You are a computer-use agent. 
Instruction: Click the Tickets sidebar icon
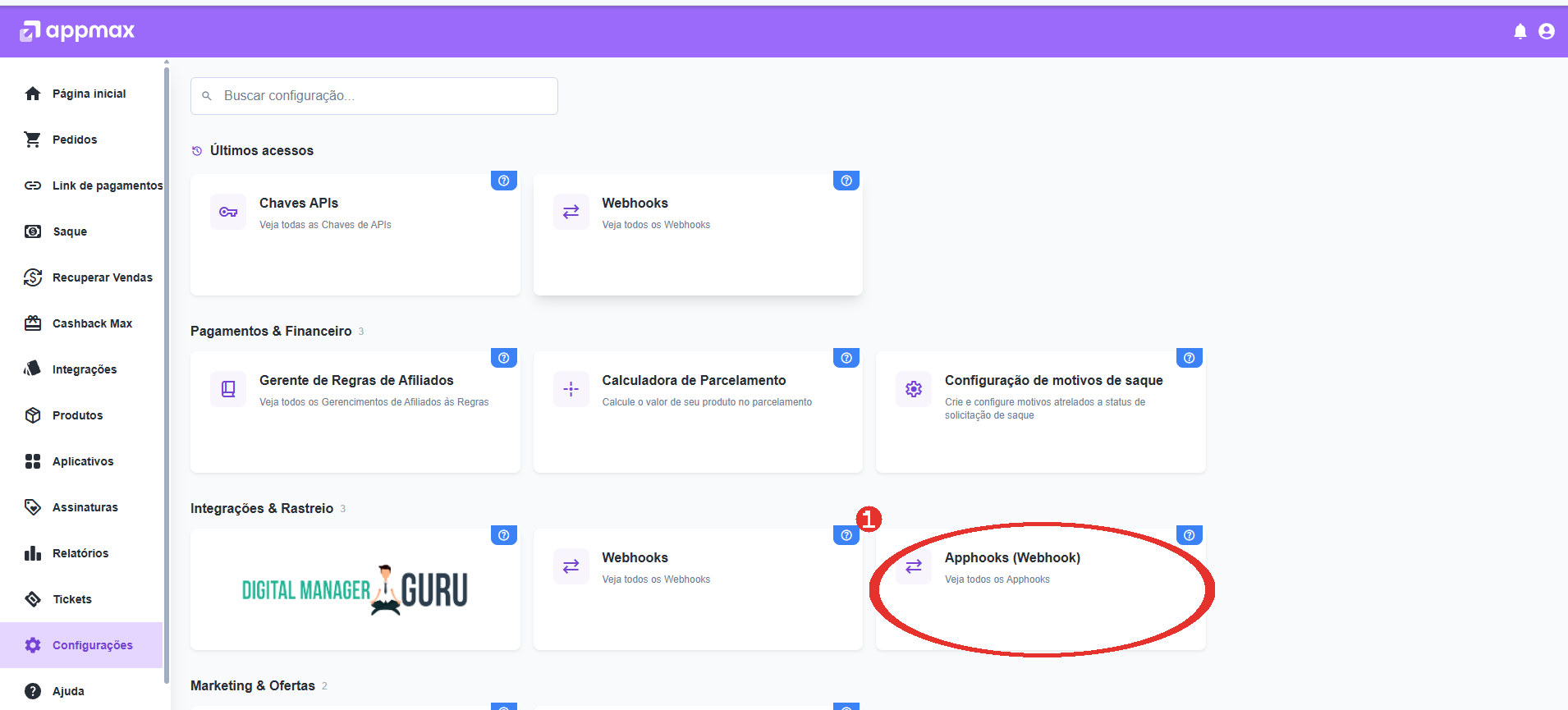(33, 599)
